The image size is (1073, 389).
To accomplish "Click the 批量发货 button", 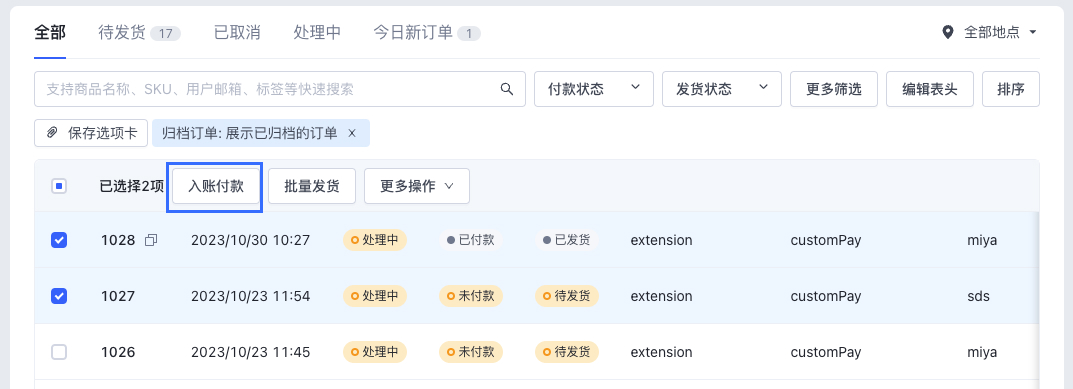I will 312,186.
